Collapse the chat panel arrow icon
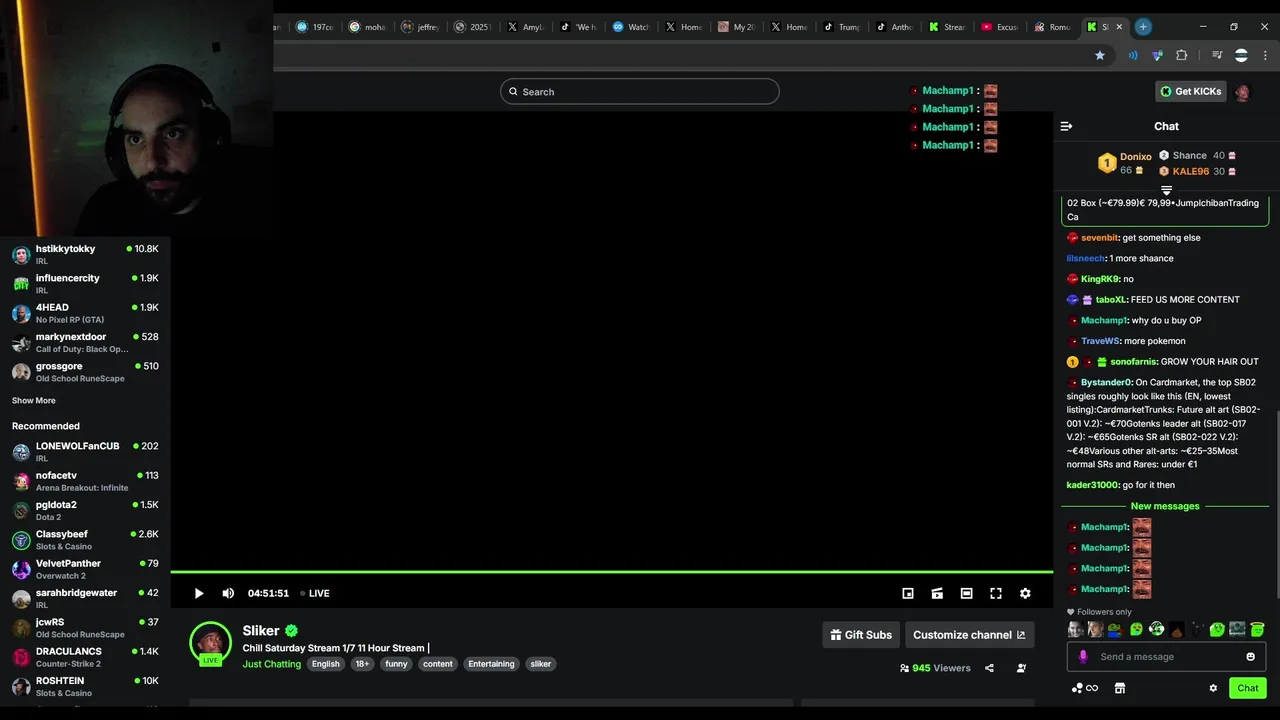Viewport: 1280px width, 720px height. (1066, 126)
